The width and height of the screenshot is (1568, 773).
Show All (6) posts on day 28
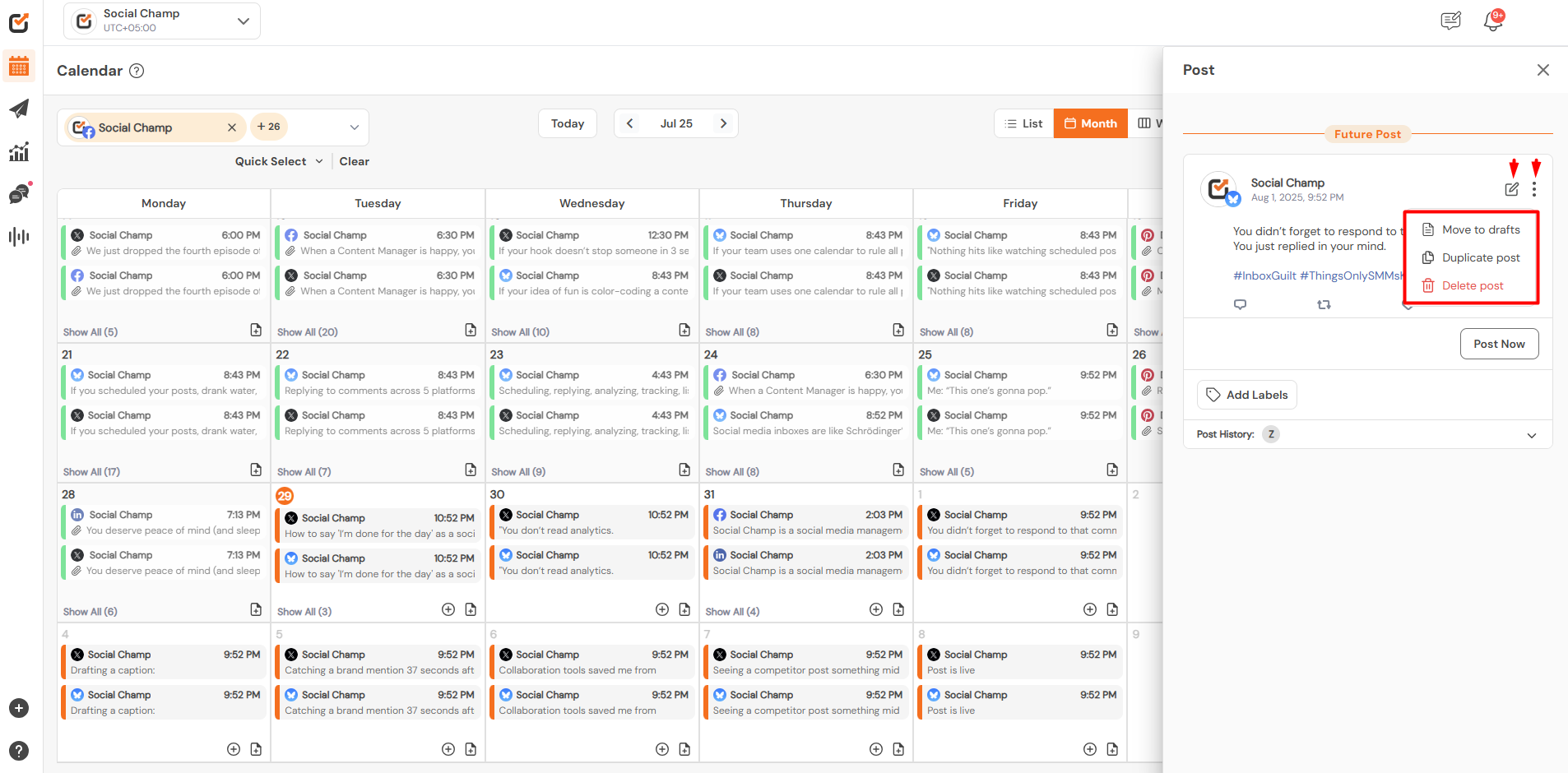pyautogui.click(x=90, y=612)
